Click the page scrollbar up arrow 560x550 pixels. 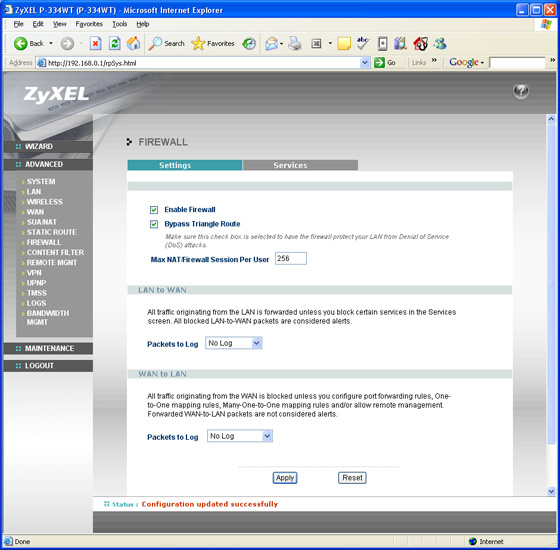tap(551, 119)
